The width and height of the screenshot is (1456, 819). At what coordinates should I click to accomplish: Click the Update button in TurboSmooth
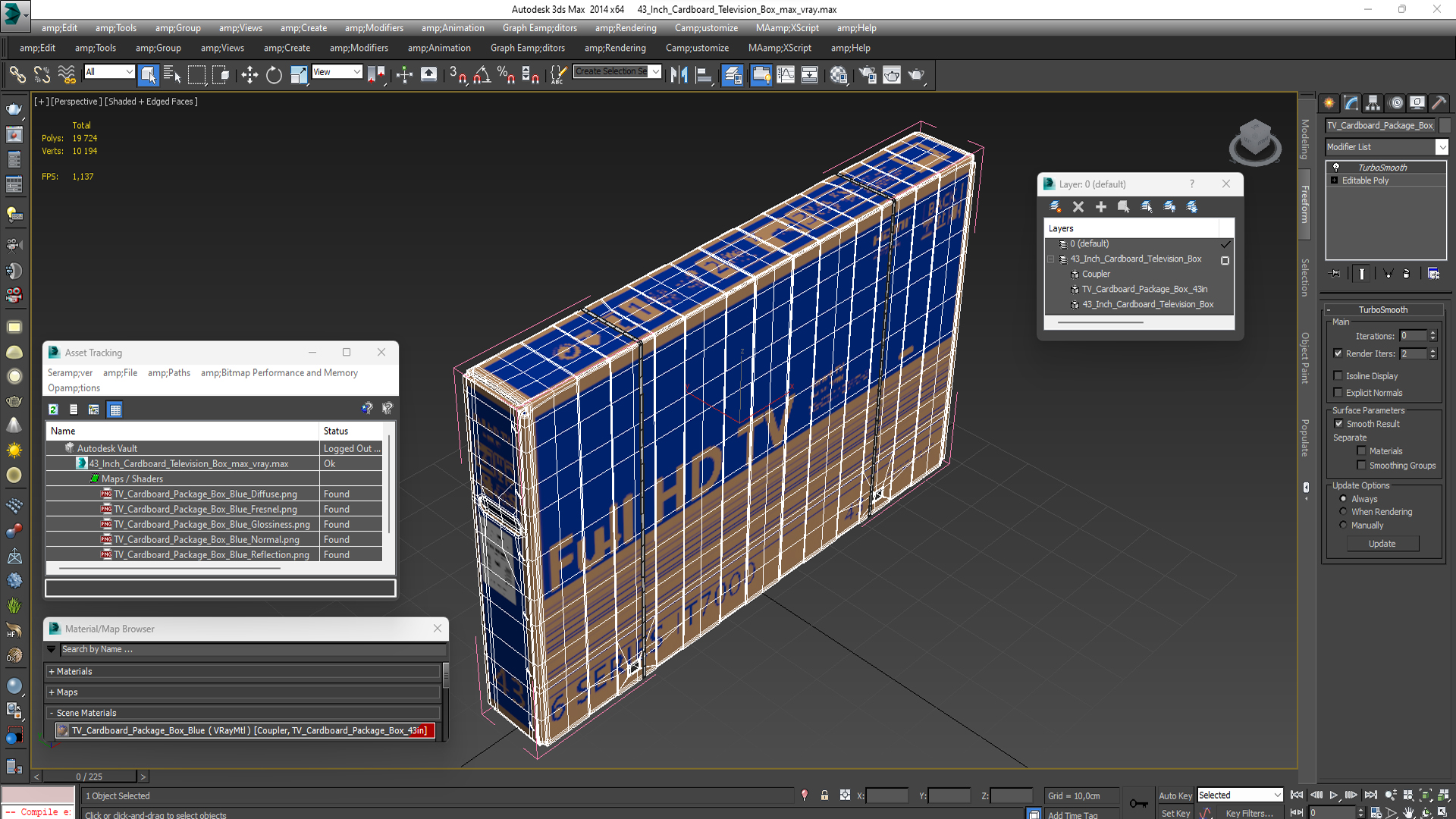pos(1382,544)
